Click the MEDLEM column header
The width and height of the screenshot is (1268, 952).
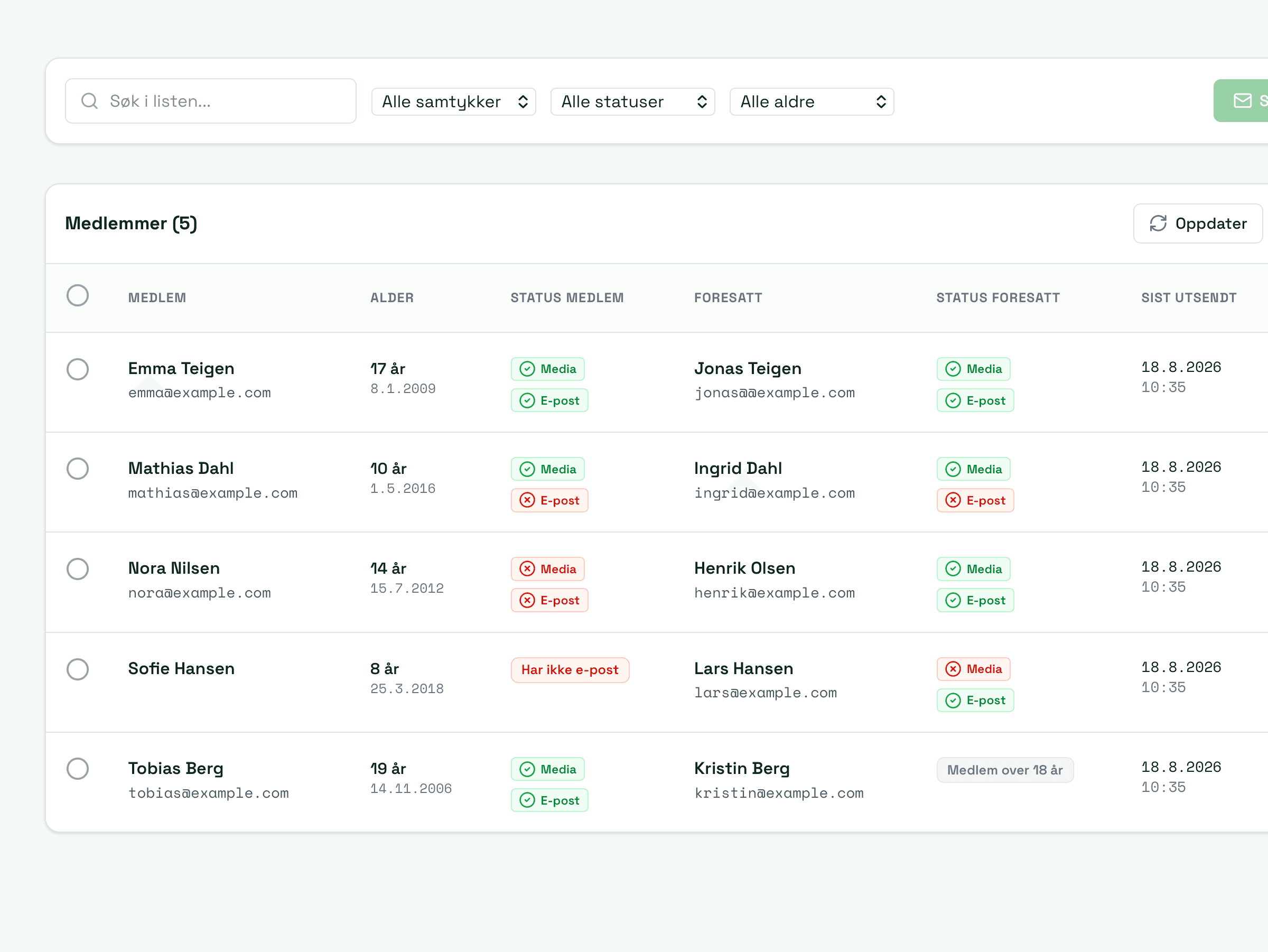pyautogui.click(x=157, y=298)
